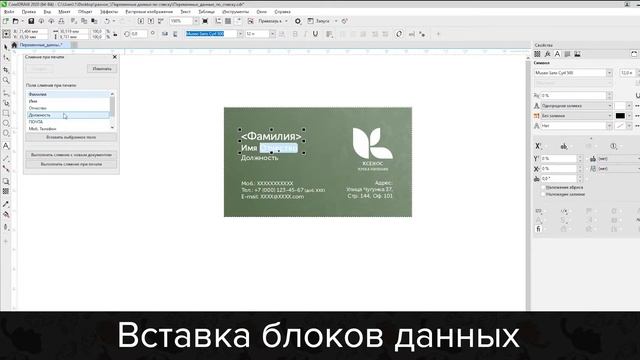Select the Pick tool in the toolbox
This screenshot has width=640, height=360.
[6, 47]
